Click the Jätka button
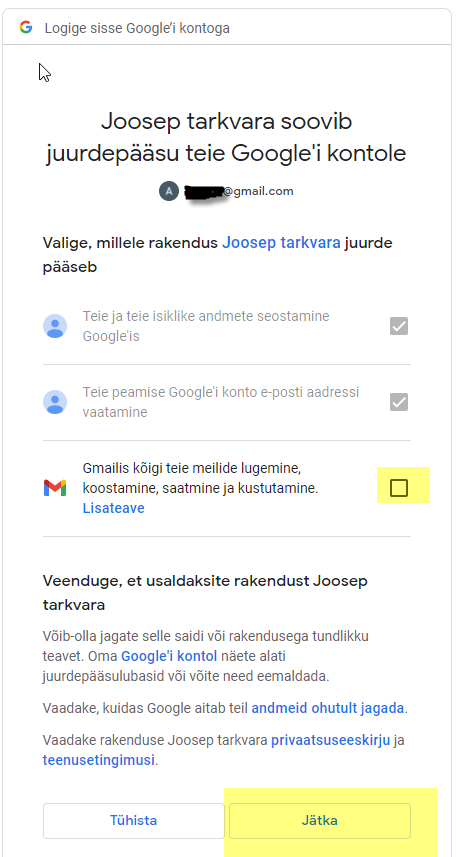This screenshot has height=857, width=471. [320, 820]
